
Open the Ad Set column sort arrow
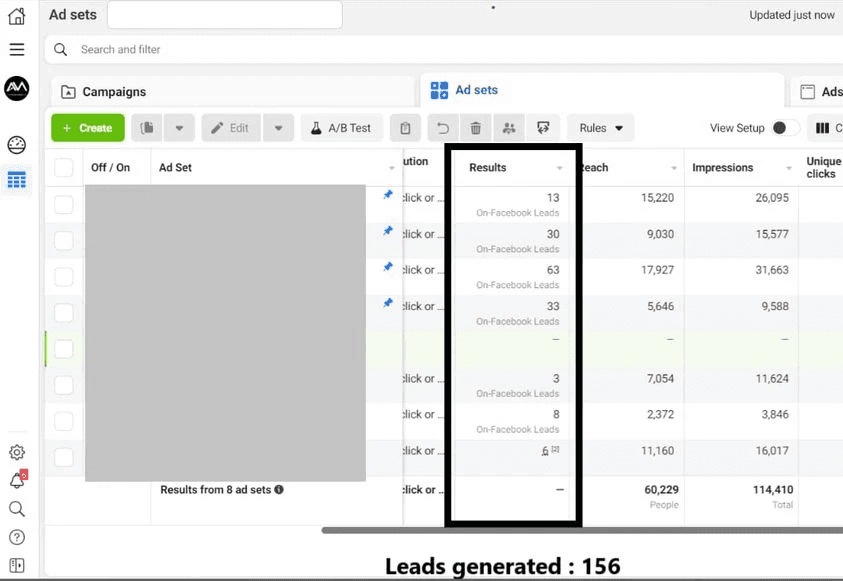point(392,168)
